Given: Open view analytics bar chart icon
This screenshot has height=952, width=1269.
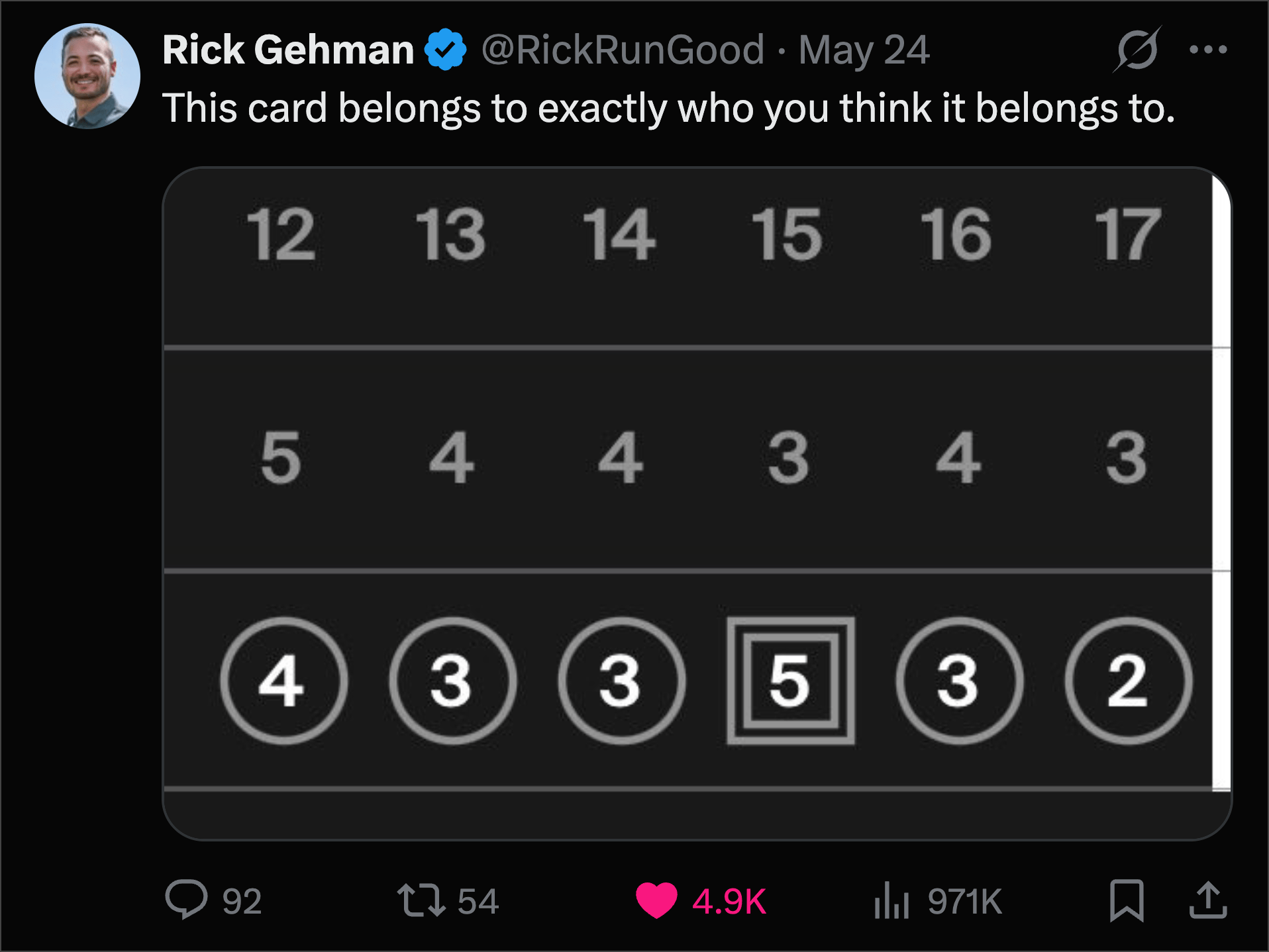Looking at the screenshot, I should click(x=891, y=900).
